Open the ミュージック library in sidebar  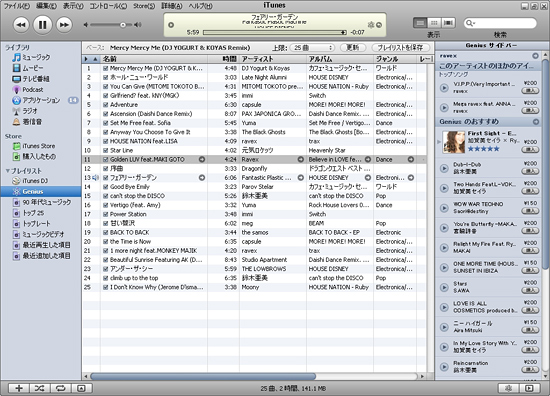pyautogui.click(x=31, y=57)
